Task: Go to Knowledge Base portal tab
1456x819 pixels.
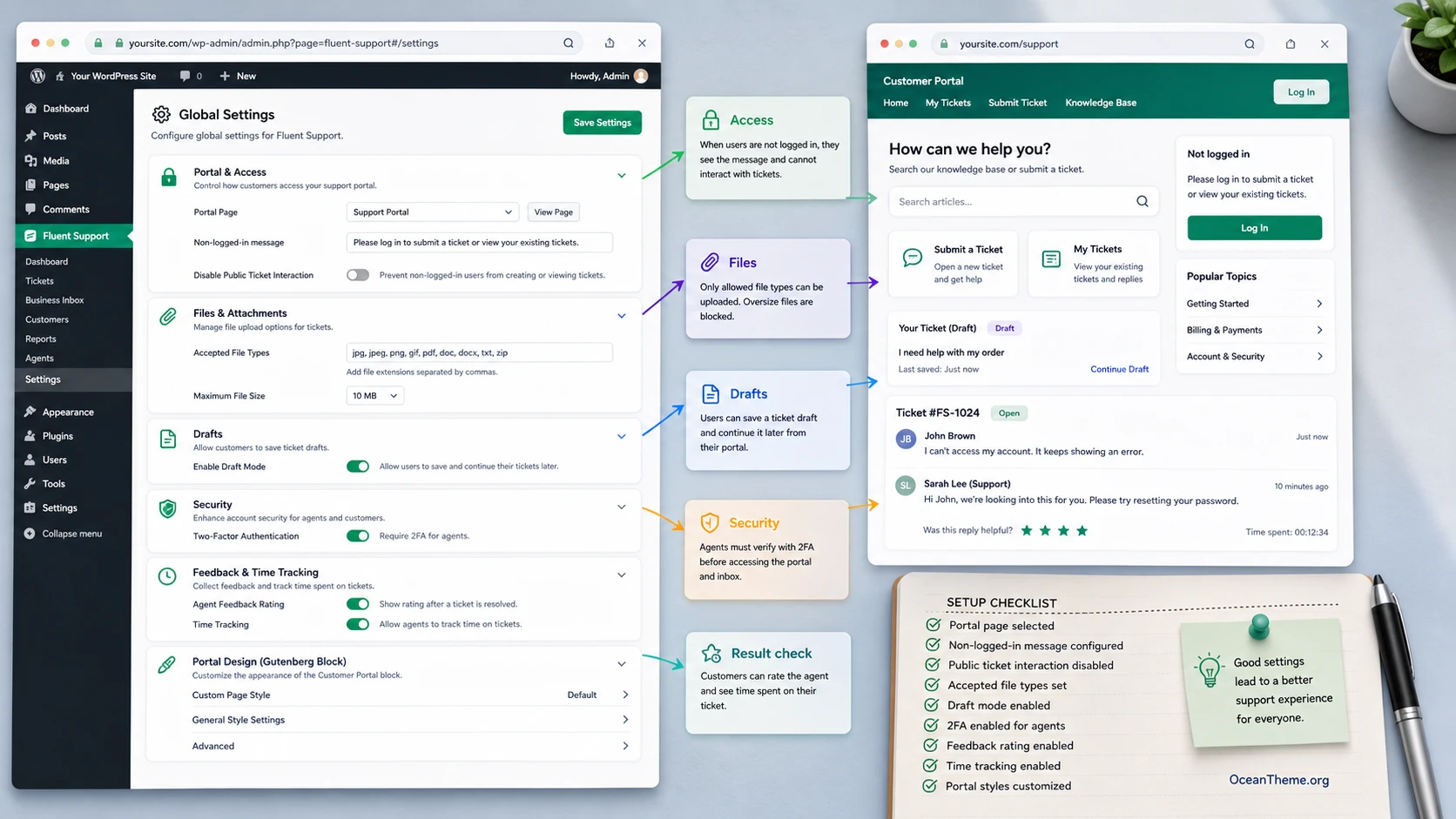Action: pyautogui.click(x=1101, y=103)
